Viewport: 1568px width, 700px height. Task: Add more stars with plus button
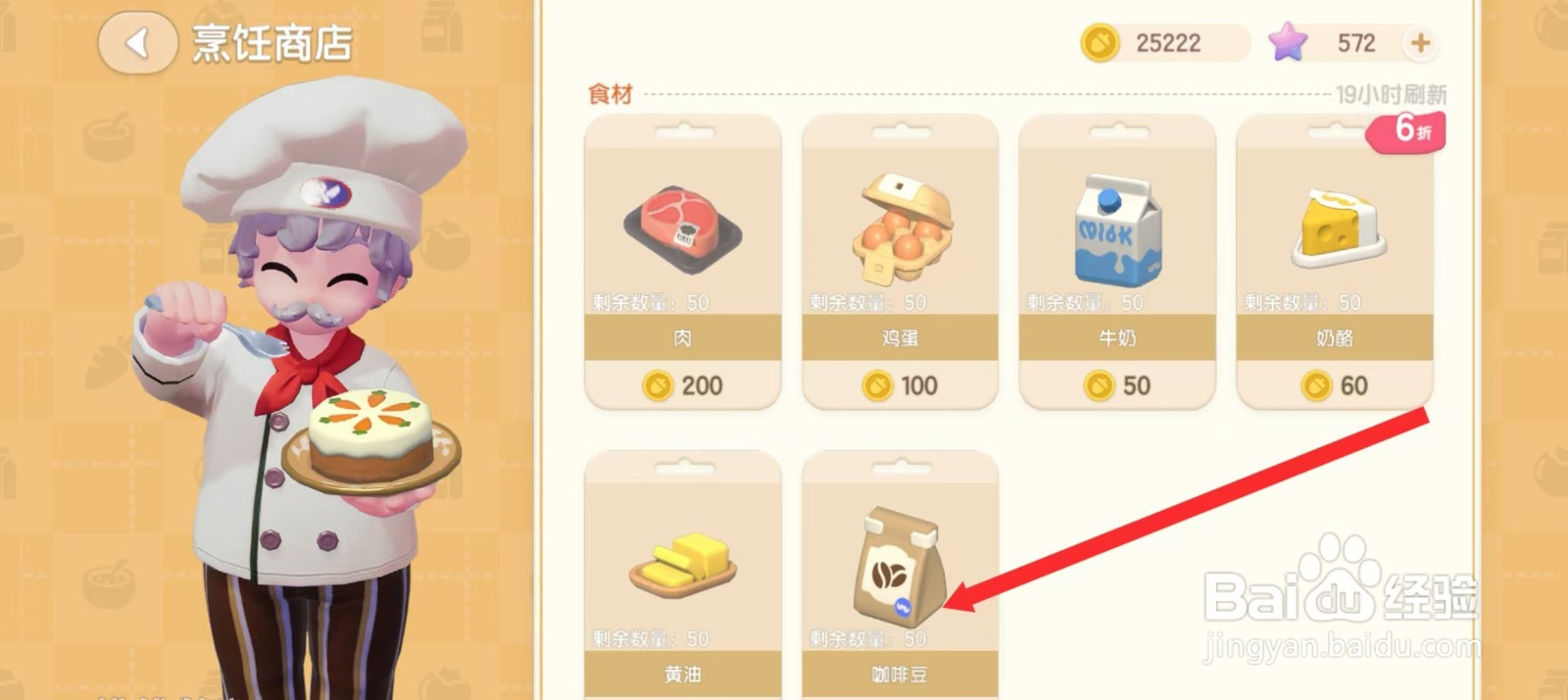[x=1421, y=43]
